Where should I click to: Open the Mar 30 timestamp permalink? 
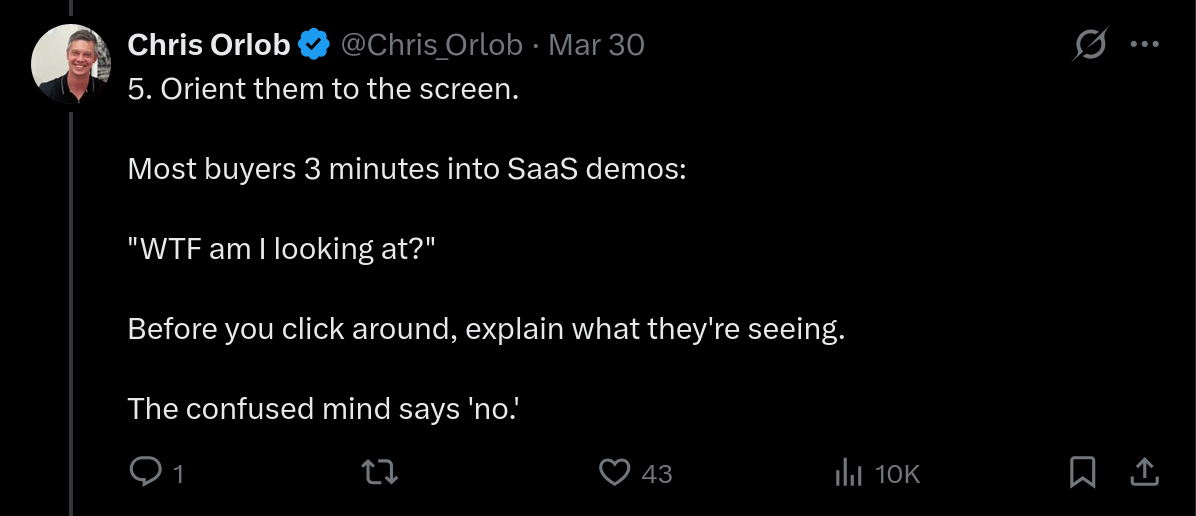(x=597, y=45)
